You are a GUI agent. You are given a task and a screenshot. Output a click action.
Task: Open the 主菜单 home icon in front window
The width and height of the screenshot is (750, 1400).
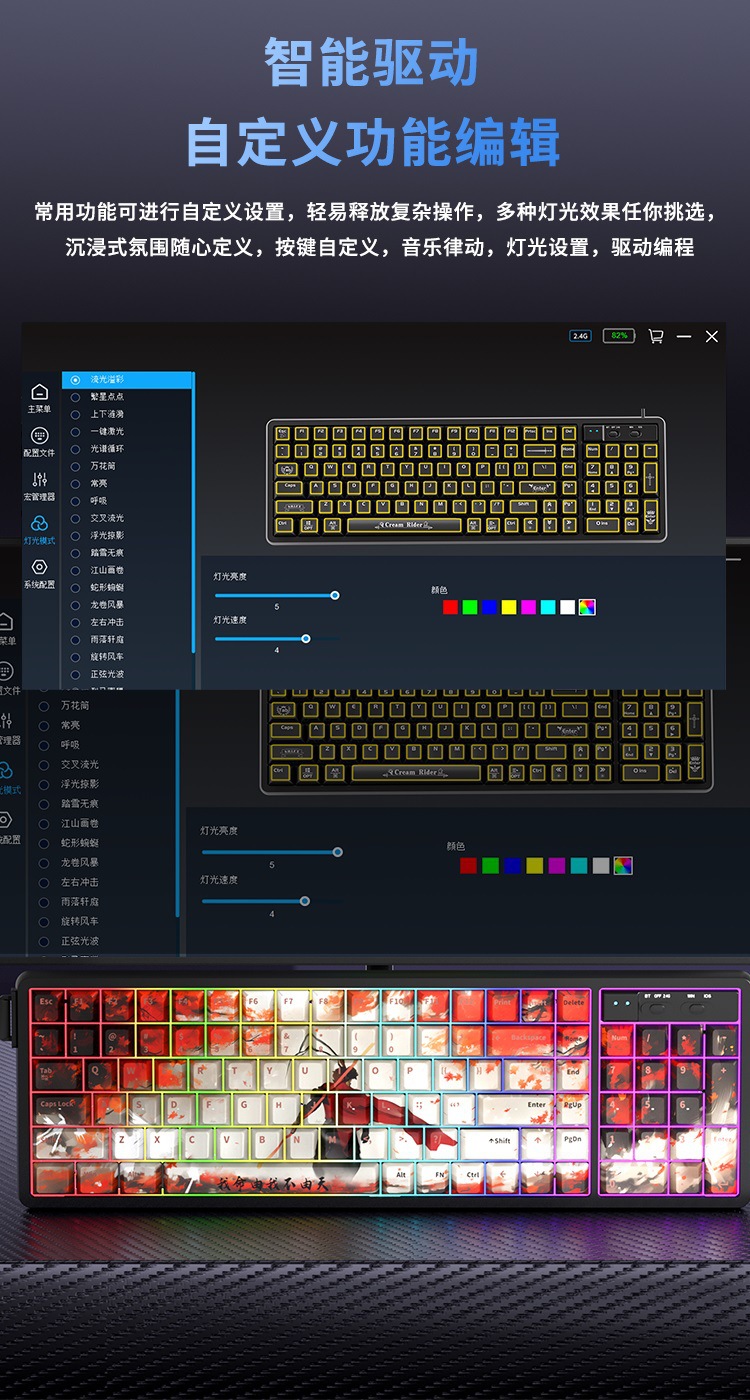click(39, 393)
